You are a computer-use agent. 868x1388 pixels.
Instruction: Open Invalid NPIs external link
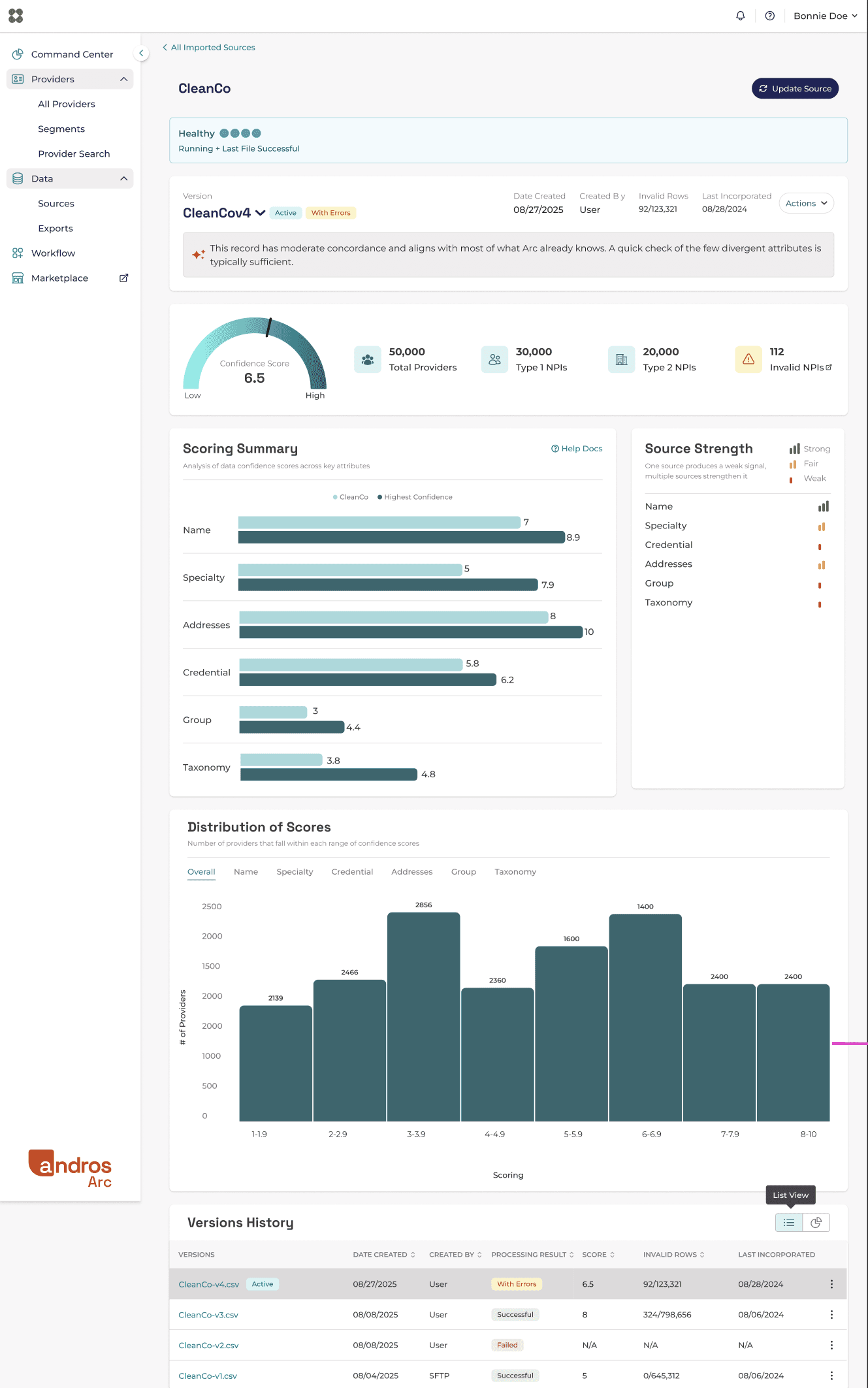click(x=829, y=368)
